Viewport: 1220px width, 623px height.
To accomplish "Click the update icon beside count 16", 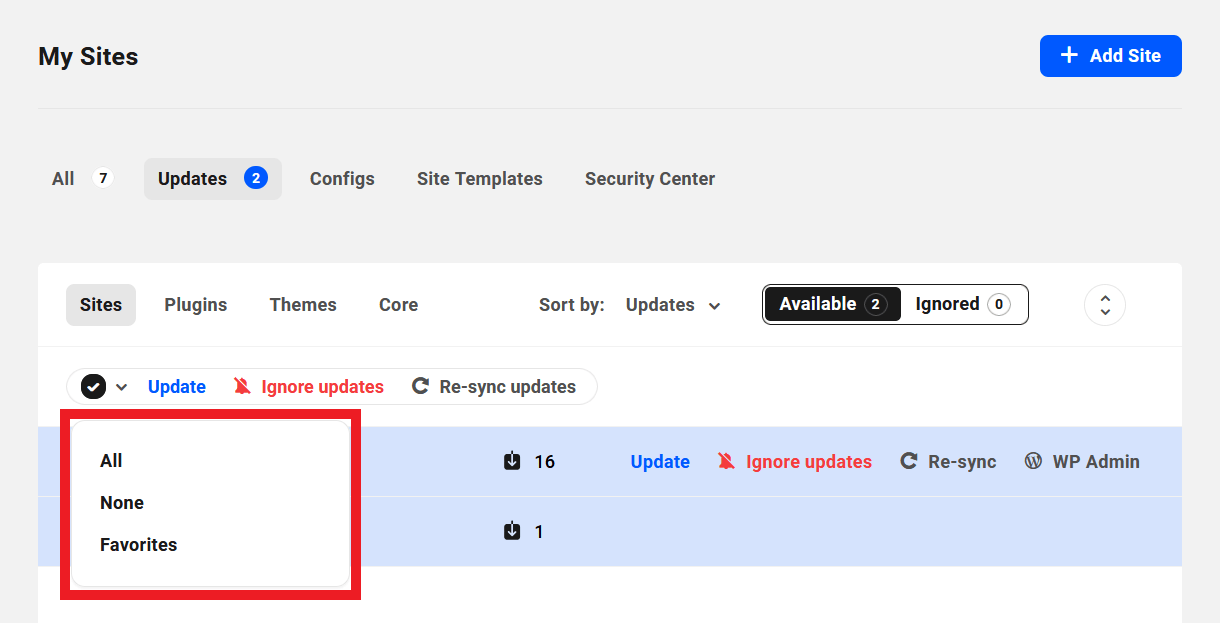I will (x=512, y=461).
